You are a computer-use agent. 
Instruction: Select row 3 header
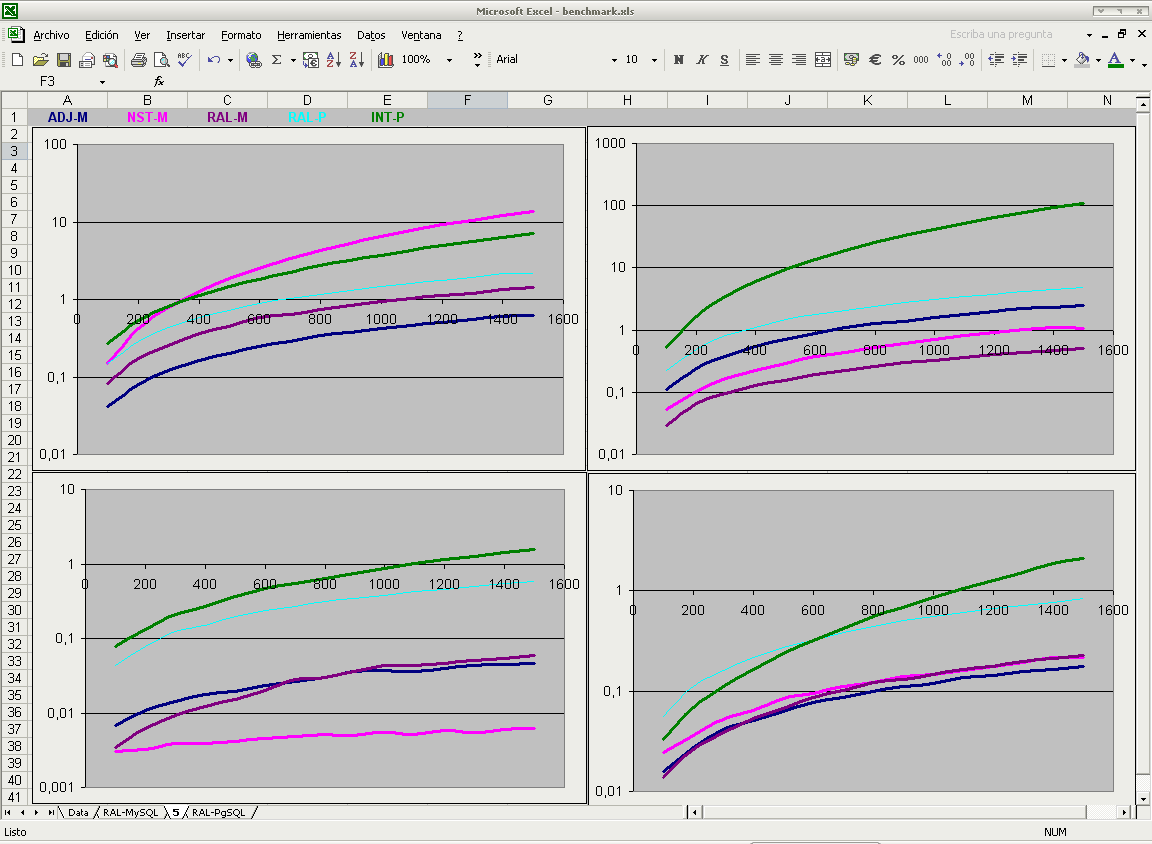coord(14,151)
